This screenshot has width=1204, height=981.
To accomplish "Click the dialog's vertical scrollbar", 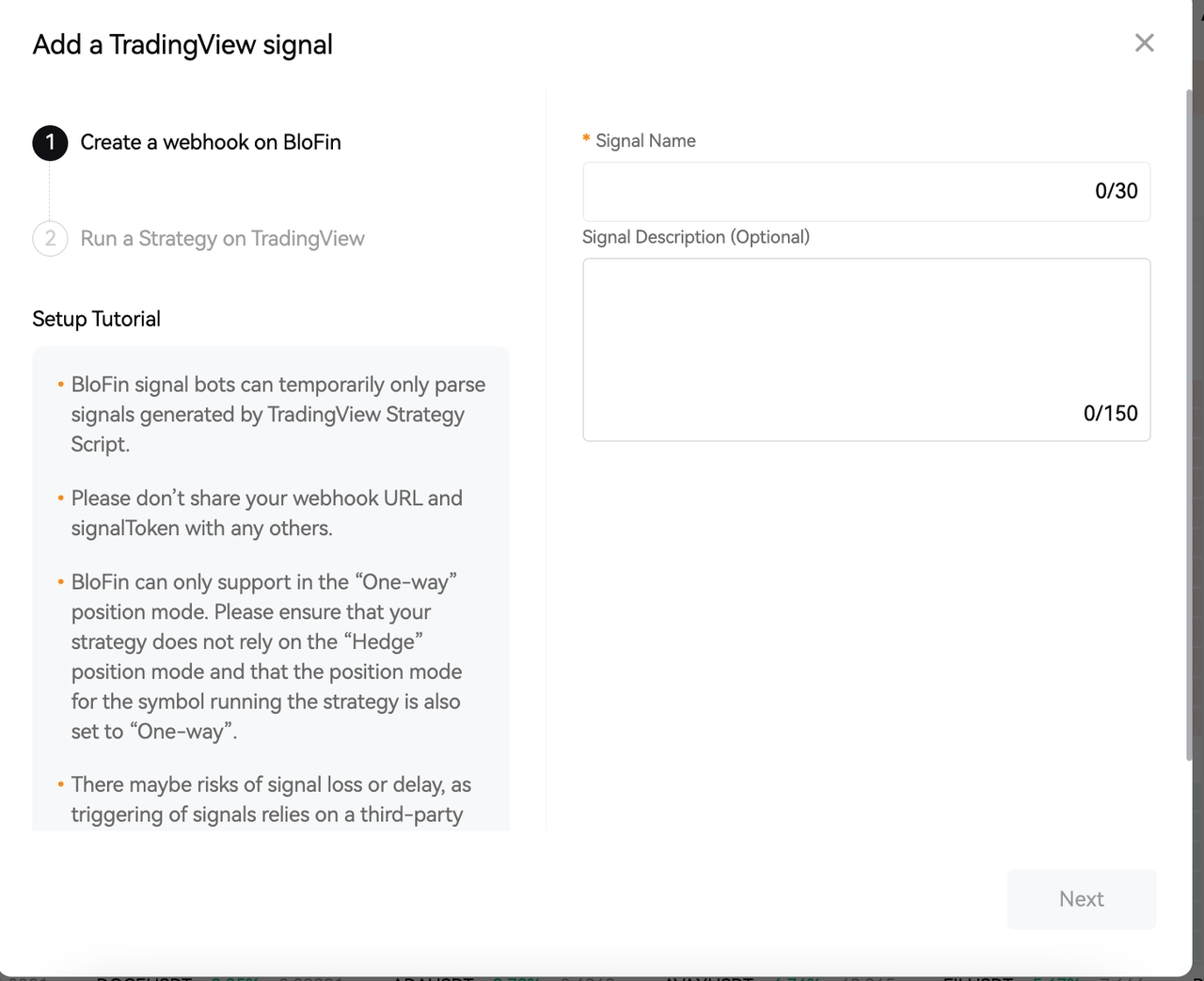I will click(x=1189, y=423).
